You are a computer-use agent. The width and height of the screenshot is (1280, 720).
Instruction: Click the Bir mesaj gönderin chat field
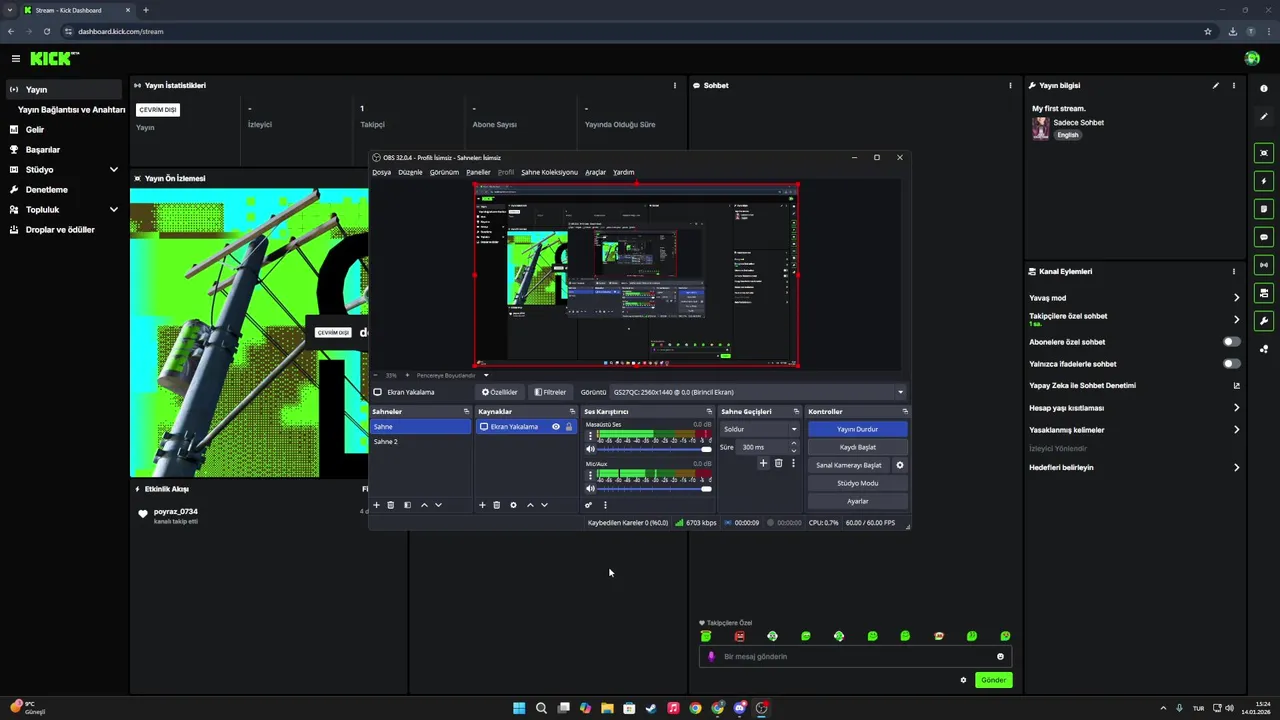(x=855, y=657)
